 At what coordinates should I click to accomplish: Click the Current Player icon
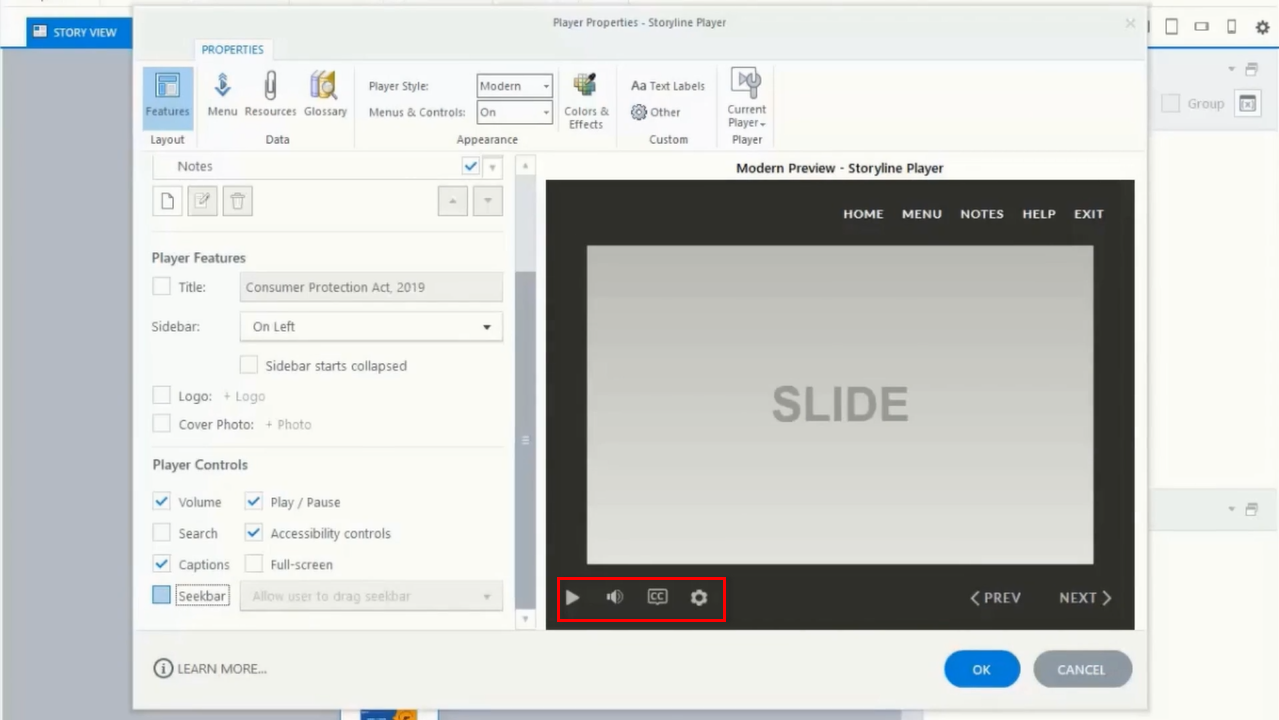click(746, 98)
